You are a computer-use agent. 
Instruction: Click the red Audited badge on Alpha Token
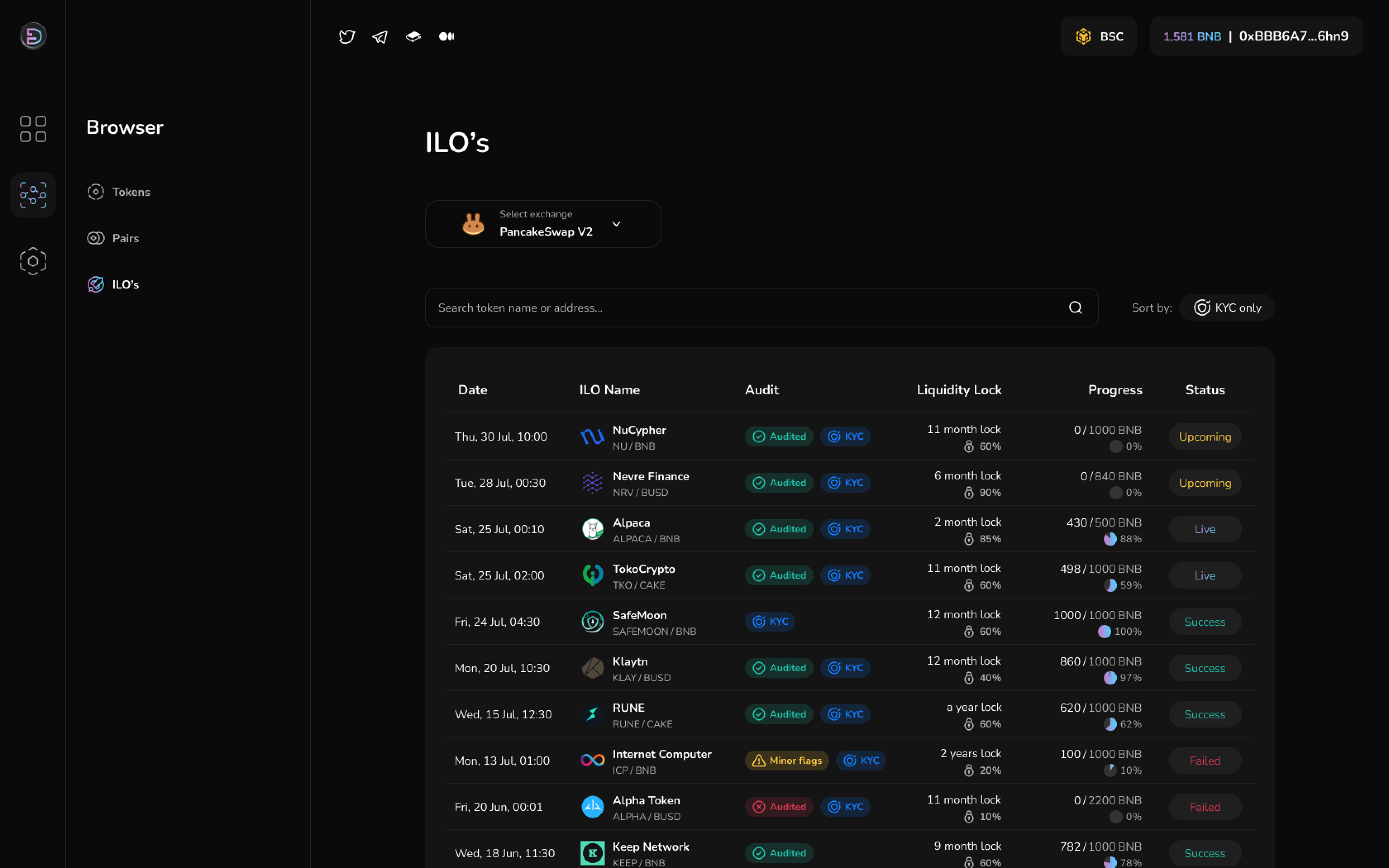[779, 807]
